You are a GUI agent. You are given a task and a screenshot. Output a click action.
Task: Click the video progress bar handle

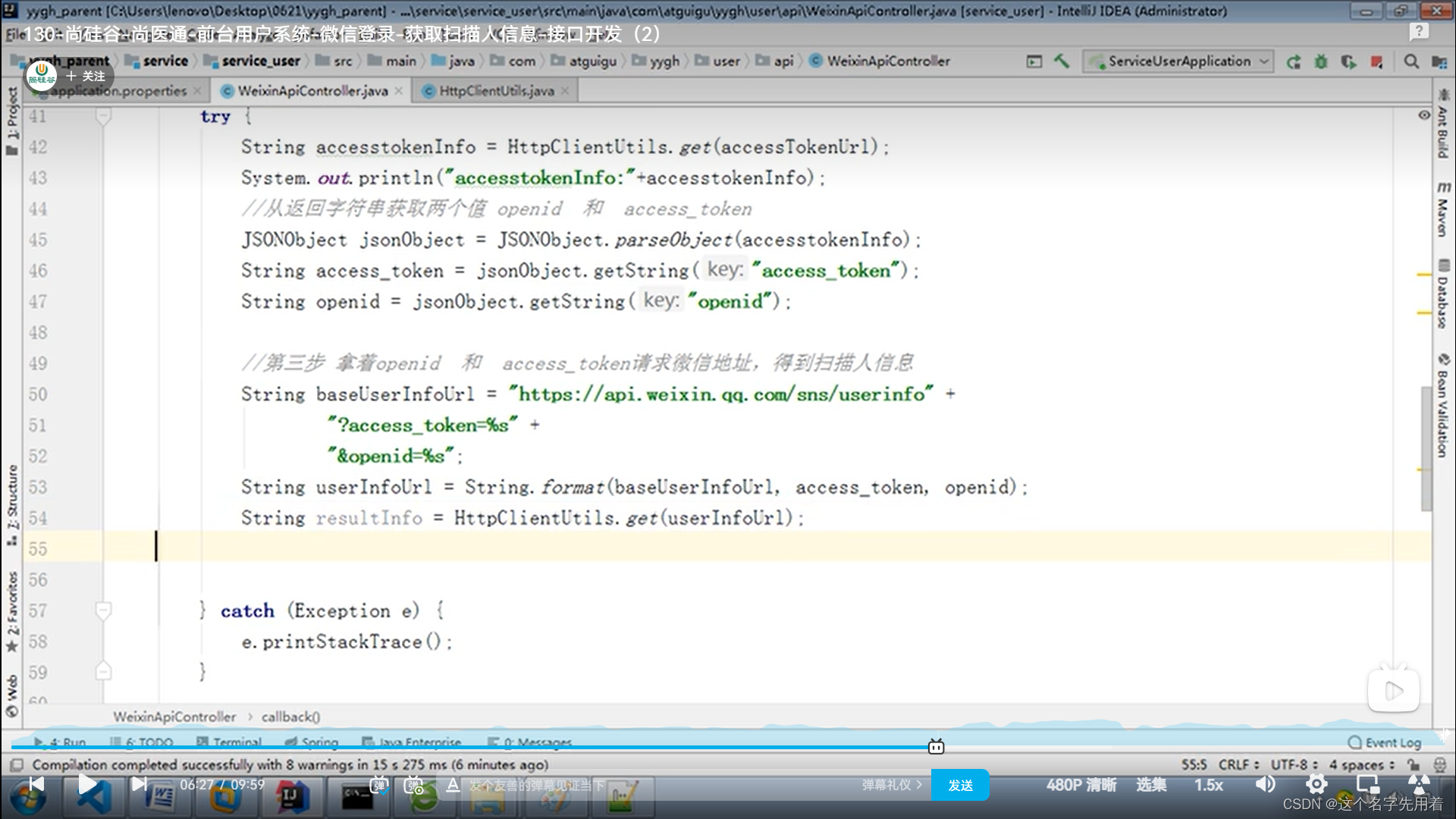point(937,747)
